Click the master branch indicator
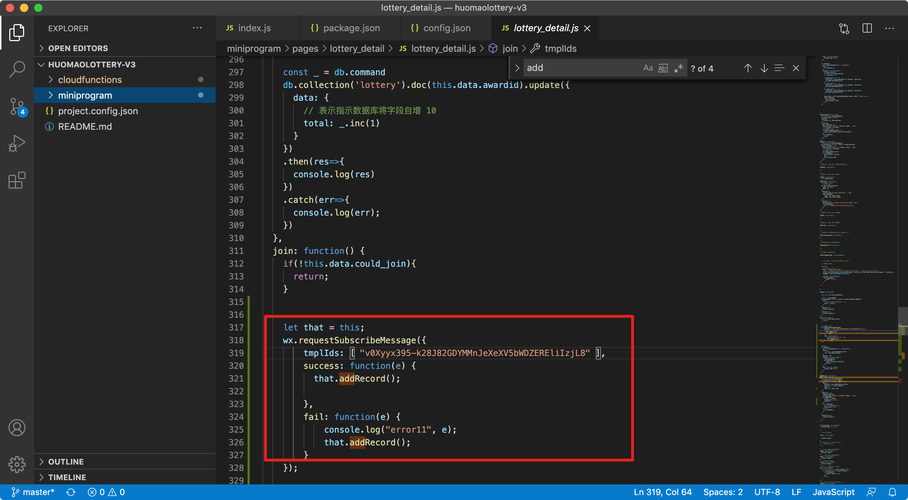This screenshot has height=500, width=908. [32, 492]
